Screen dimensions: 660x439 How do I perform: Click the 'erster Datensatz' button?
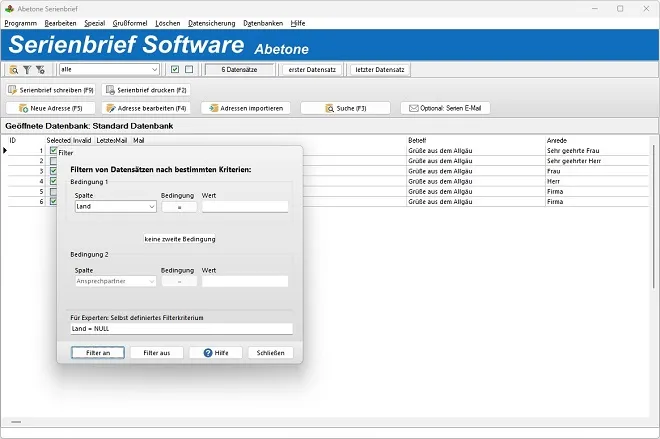(312, 69)
